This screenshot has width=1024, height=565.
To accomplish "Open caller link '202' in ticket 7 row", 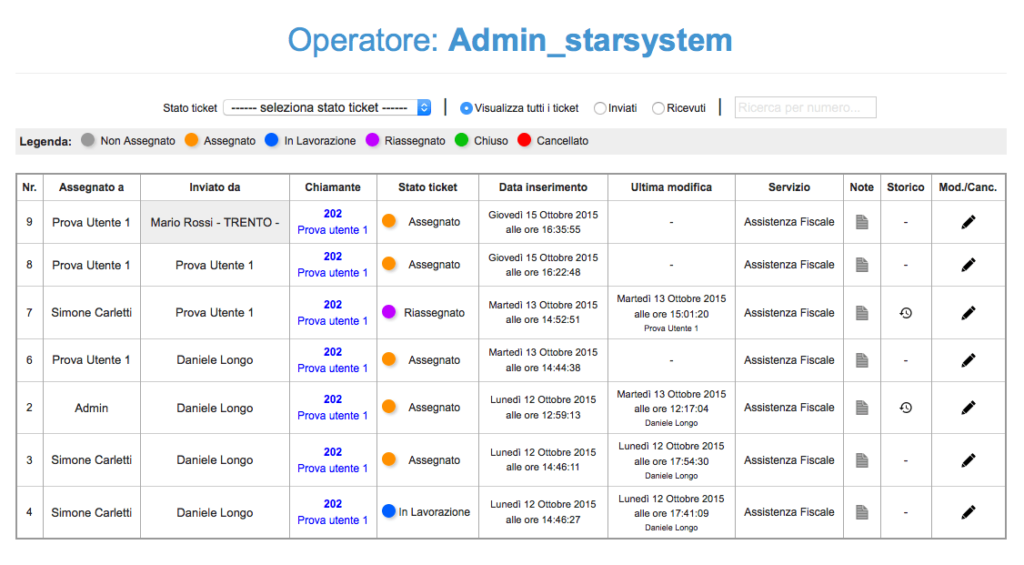I will tap(333, 305).
